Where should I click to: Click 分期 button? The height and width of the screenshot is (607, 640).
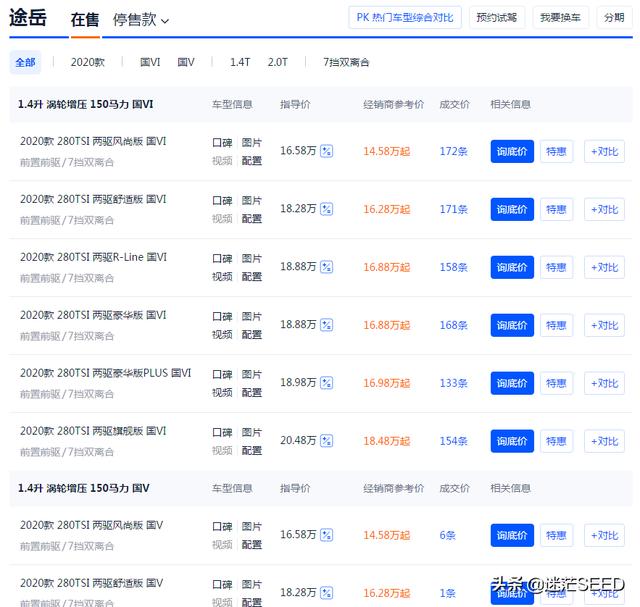(614, 18)
